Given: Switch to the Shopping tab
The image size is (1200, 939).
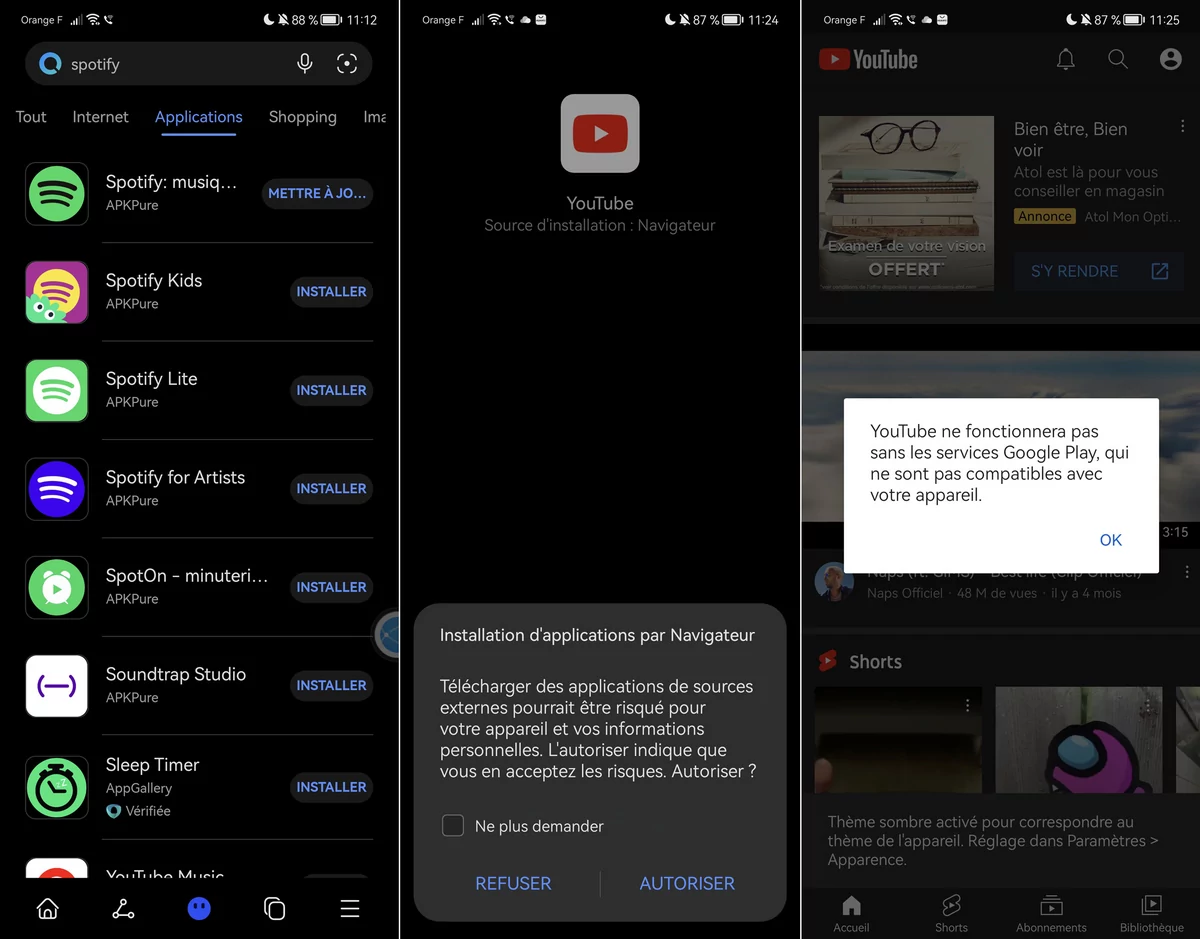Looking at the screenshot, I should tap(302, 117).
